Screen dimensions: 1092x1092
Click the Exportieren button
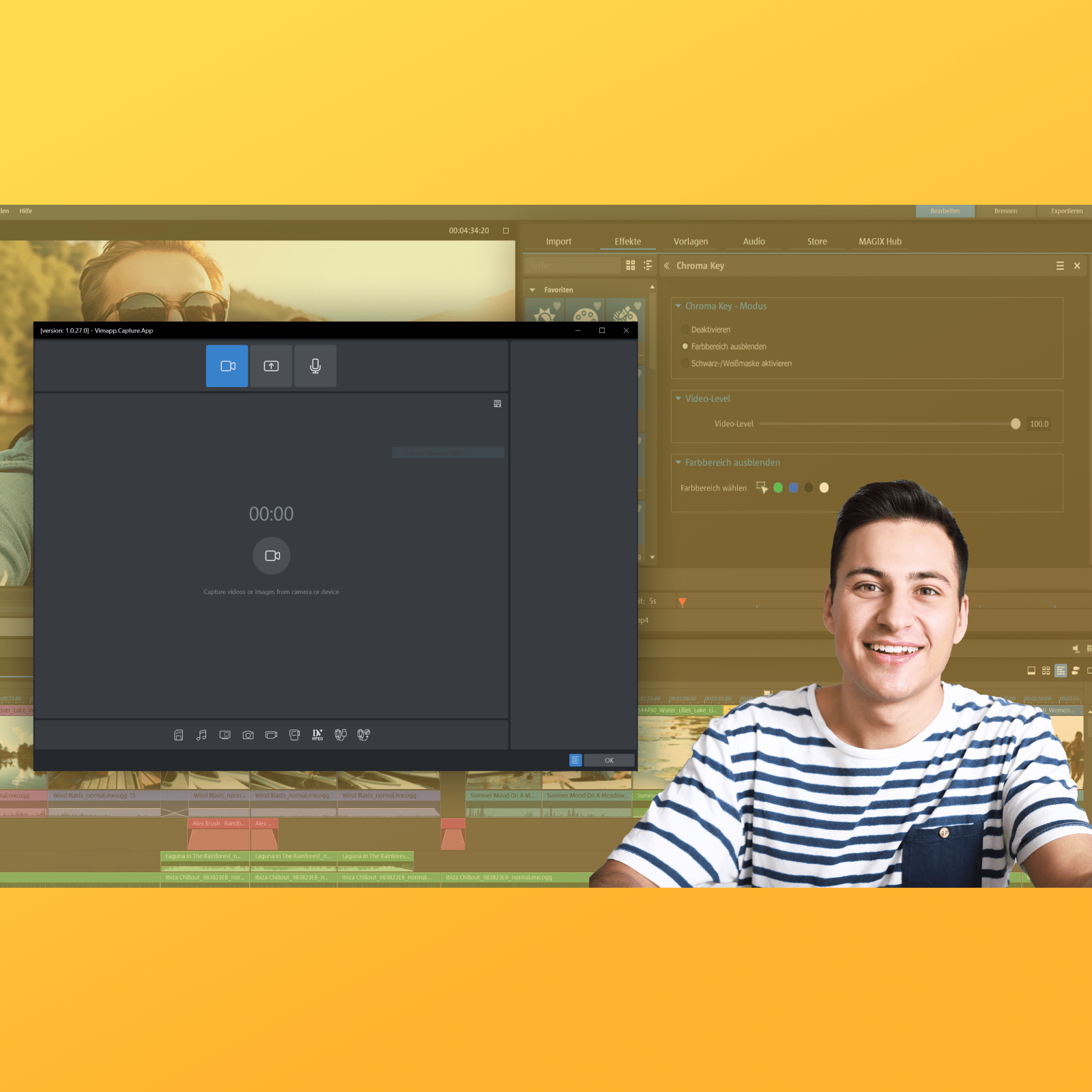pos(1066,212)
